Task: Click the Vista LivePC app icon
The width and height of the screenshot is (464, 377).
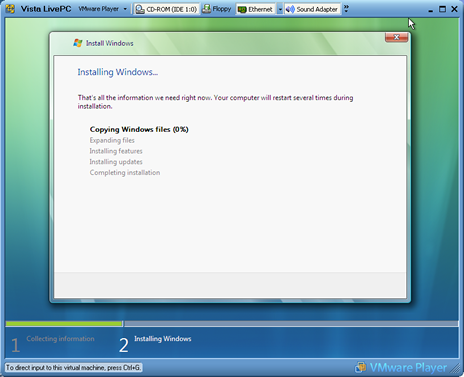Action: (x=10, y=9)
